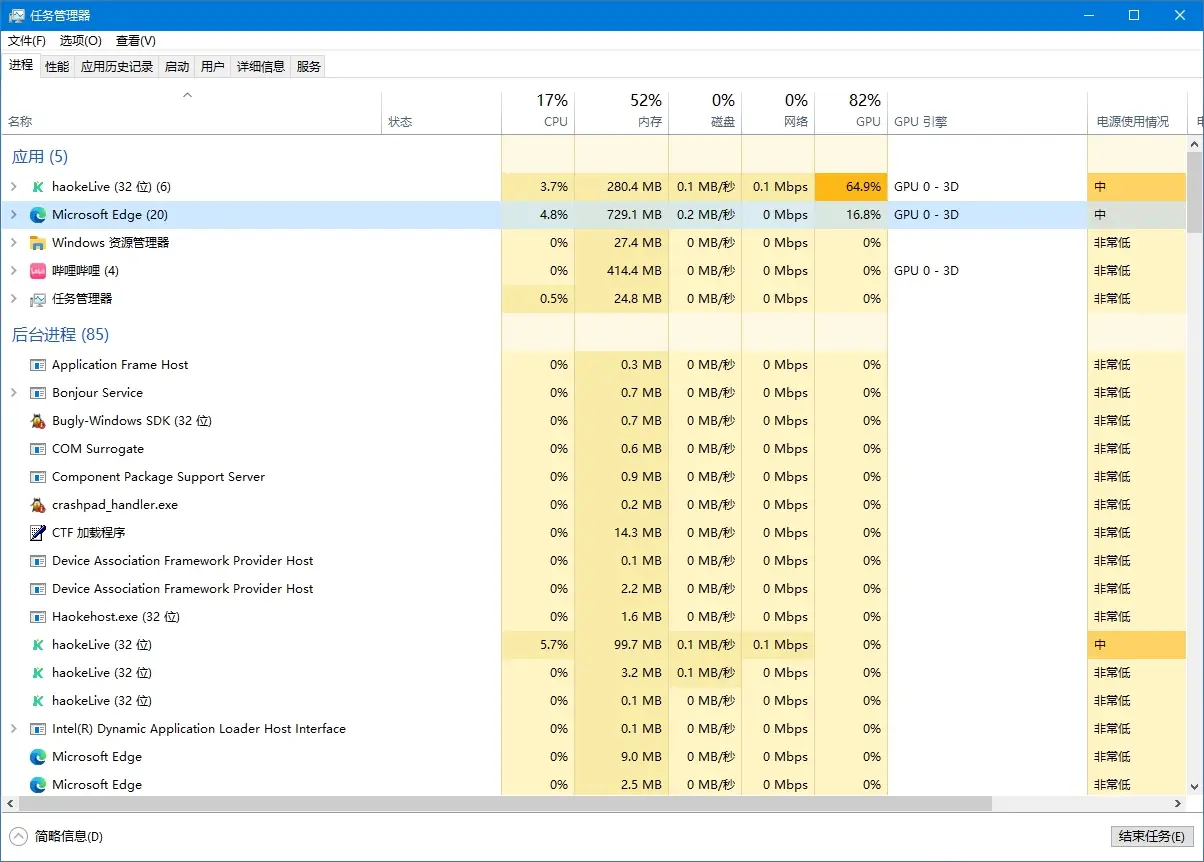Select the Device Association Framework 0.1 MB row

(594, 561)
